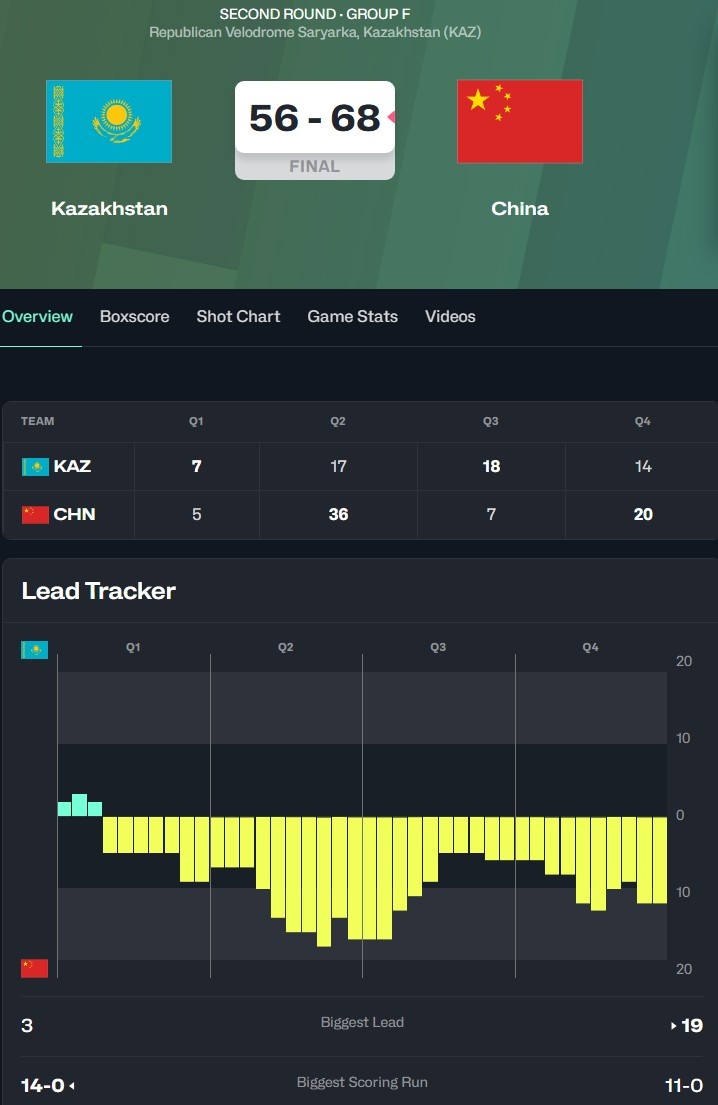Open the Shot Chart tab

tap(238, 317)
